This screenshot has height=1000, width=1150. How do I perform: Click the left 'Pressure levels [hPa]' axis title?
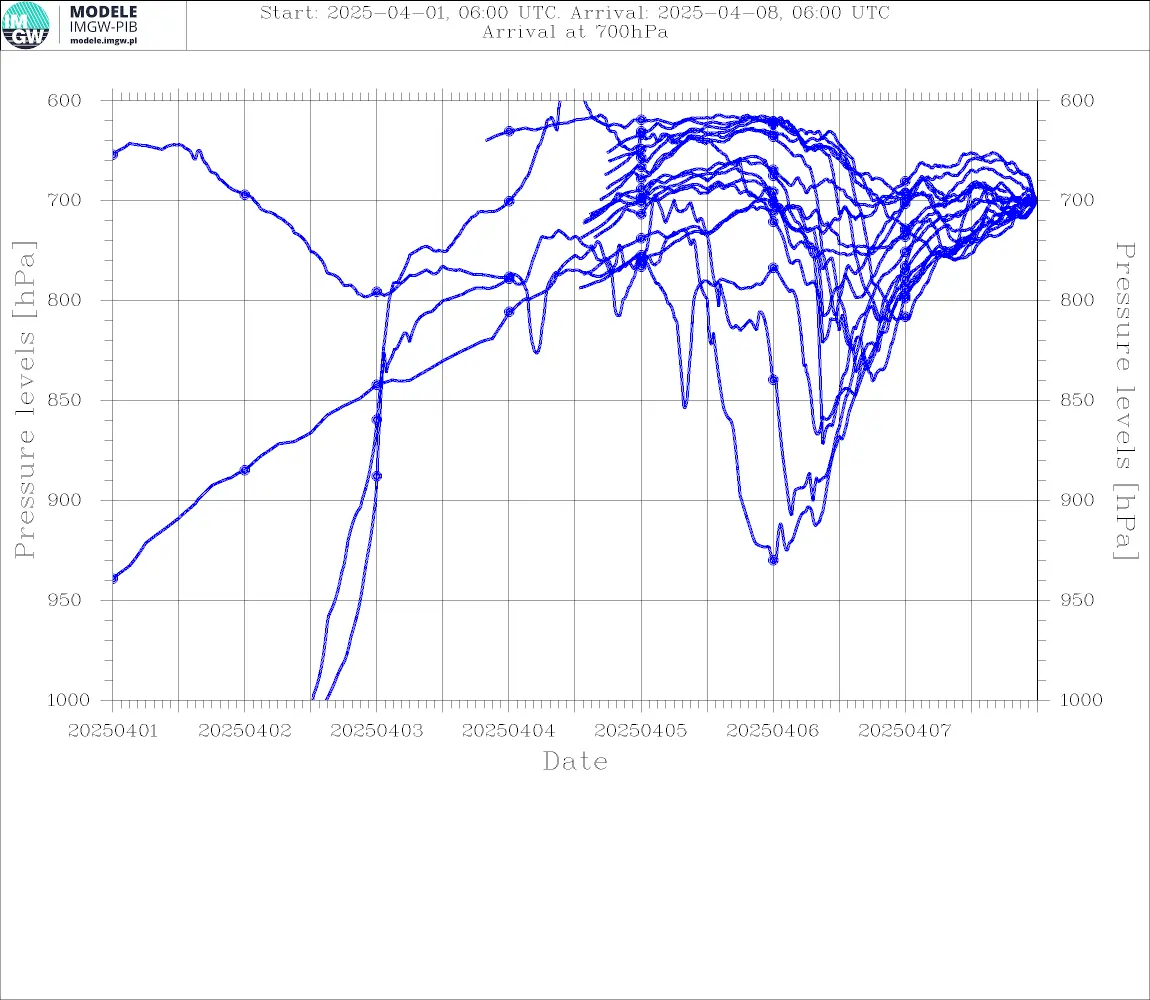coord(24,400)
